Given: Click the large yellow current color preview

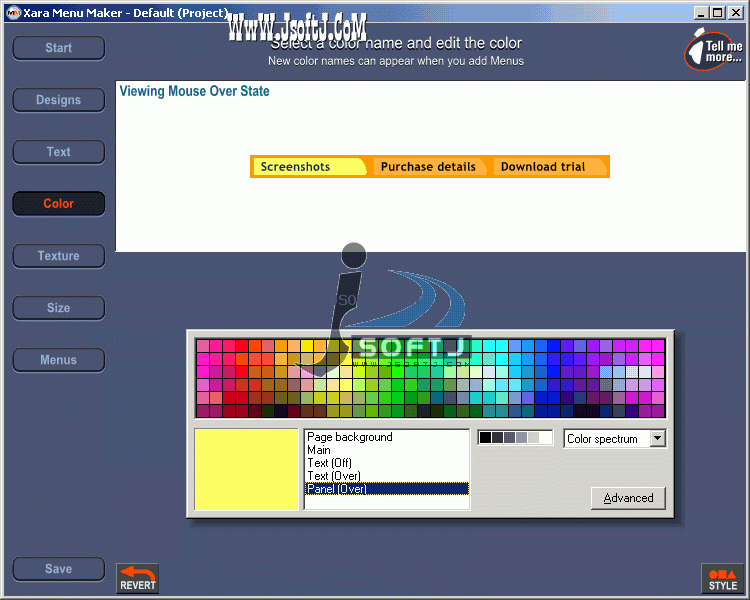Looking at the screenshot, I should pos(246,469).
